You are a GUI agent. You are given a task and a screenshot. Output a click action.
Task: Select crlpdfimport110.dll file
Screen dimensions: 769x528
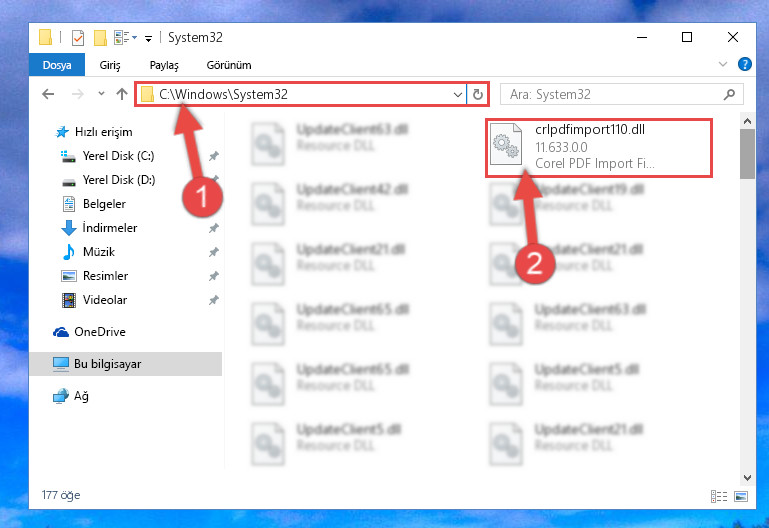pyautogui.click(x=599, y=148)
